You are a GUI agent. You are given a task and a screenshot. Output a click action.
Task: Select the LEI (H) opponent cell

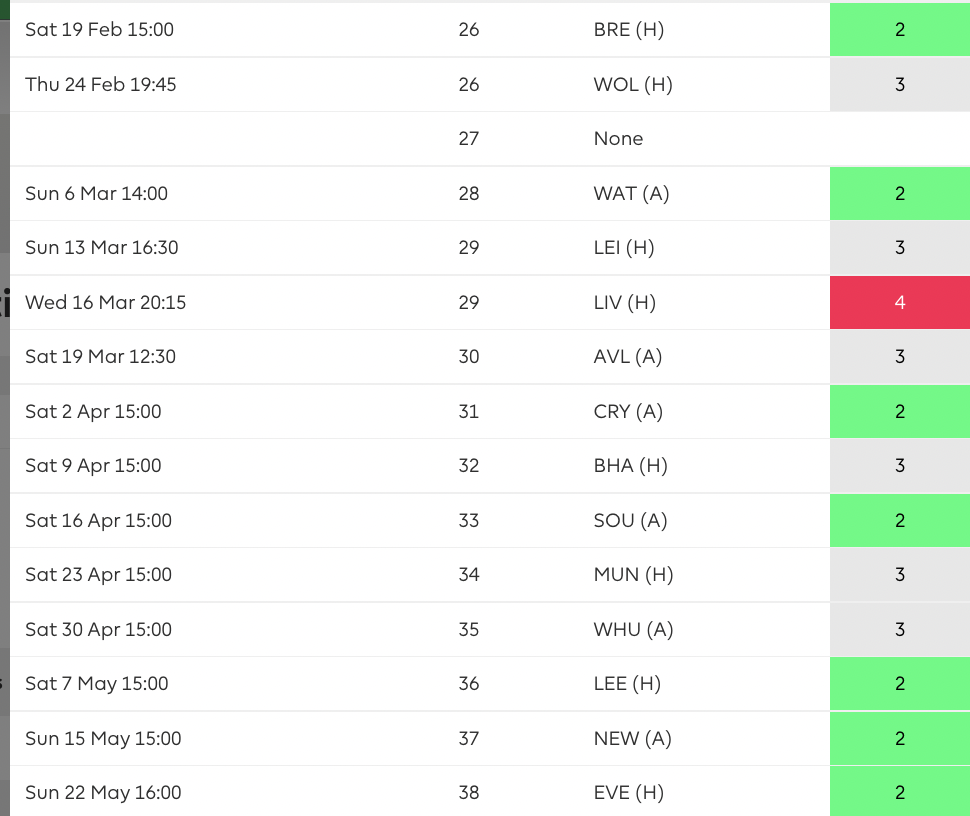pyautogui.click(x=623, y=248)
